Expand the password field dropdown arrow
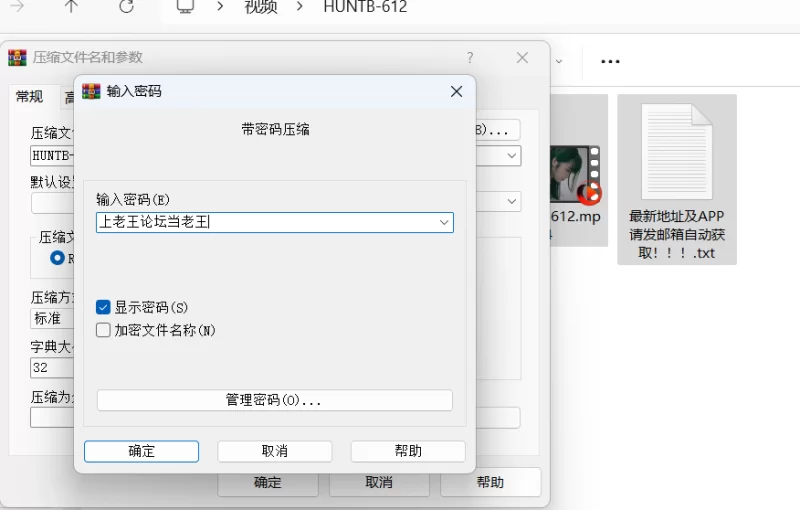Viewport: 800px width, 510px height. [444, 222]
